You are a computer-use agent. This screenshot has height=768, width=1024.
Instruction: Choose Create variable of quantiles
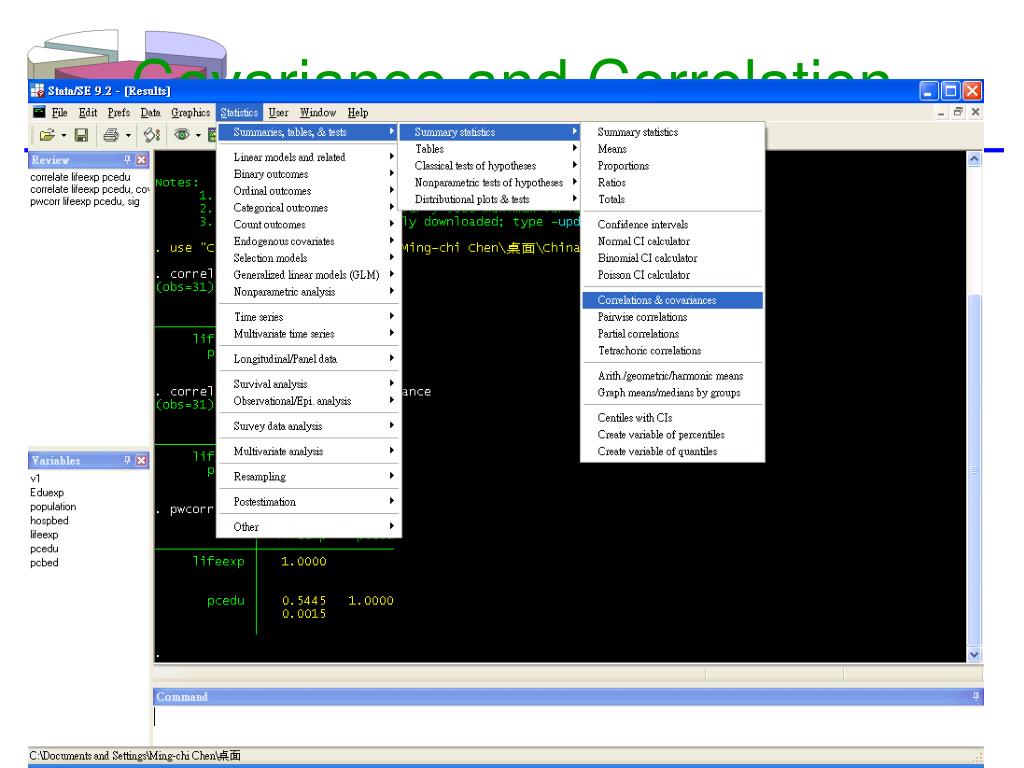pyautogui.click(x=672, y=451)
